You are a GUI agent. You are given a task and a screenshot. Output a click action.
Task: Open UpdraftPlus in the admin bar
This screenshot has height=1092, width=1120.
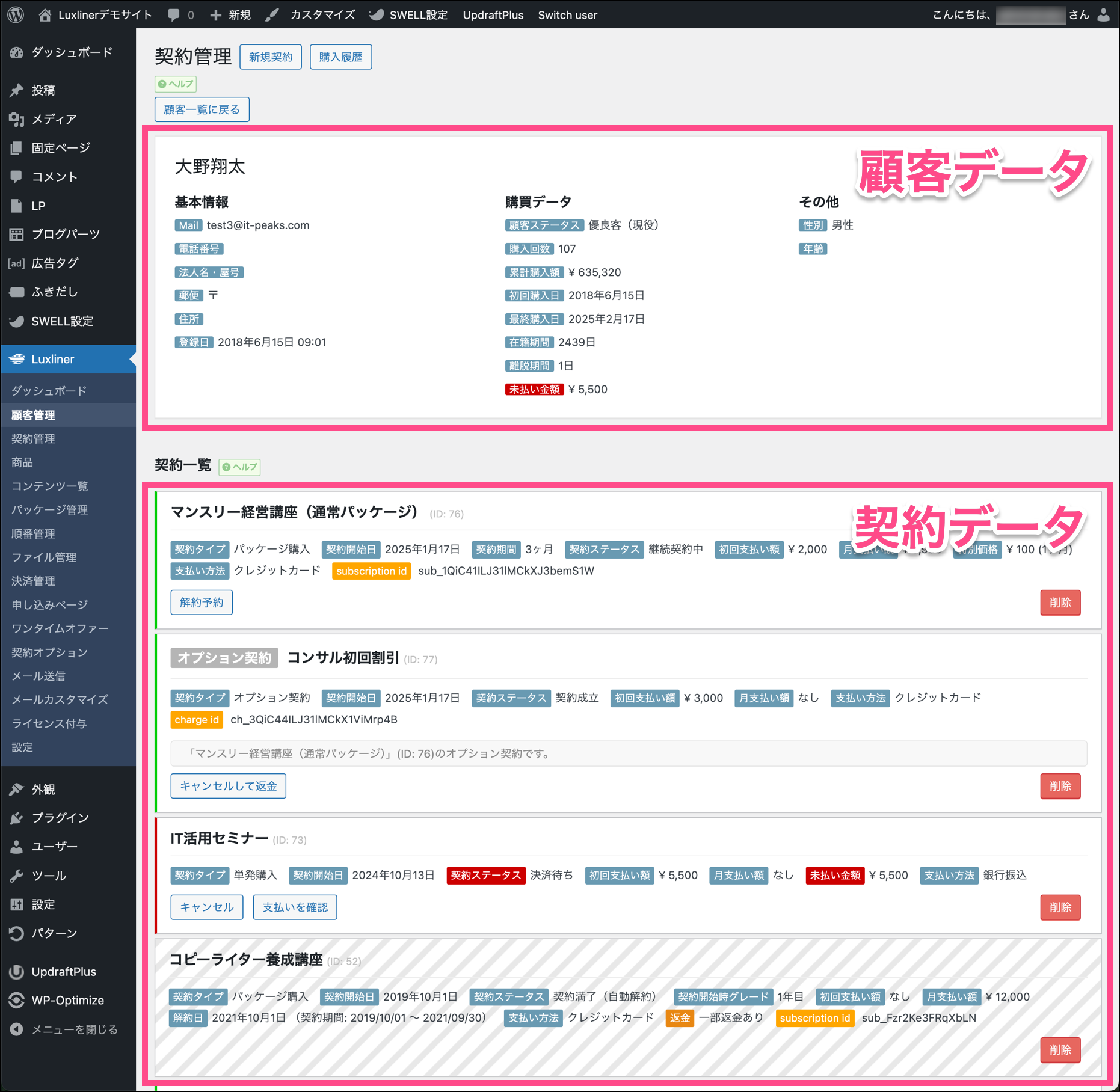click(493, 15)
